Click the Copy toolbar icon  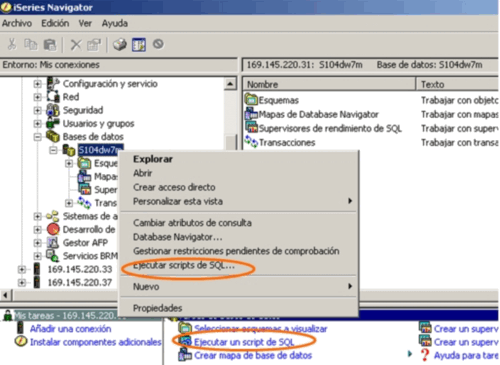(31, 44)
